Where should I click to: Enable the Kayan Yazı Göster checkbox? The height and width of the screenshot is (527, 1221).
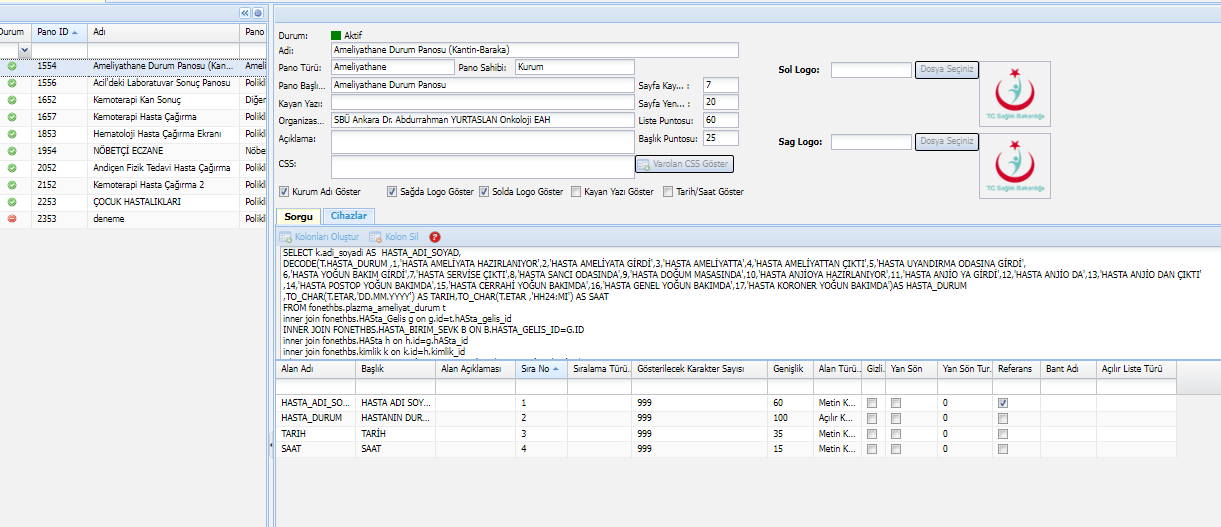(576, 191)
